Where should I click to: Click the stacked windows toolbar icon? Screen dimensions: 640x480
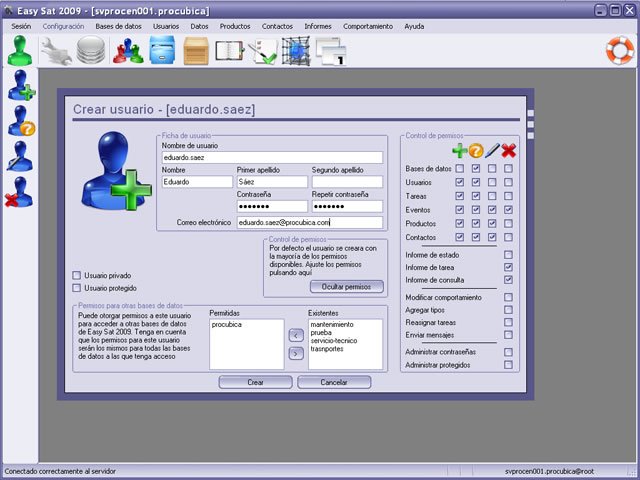click(331, 51)
